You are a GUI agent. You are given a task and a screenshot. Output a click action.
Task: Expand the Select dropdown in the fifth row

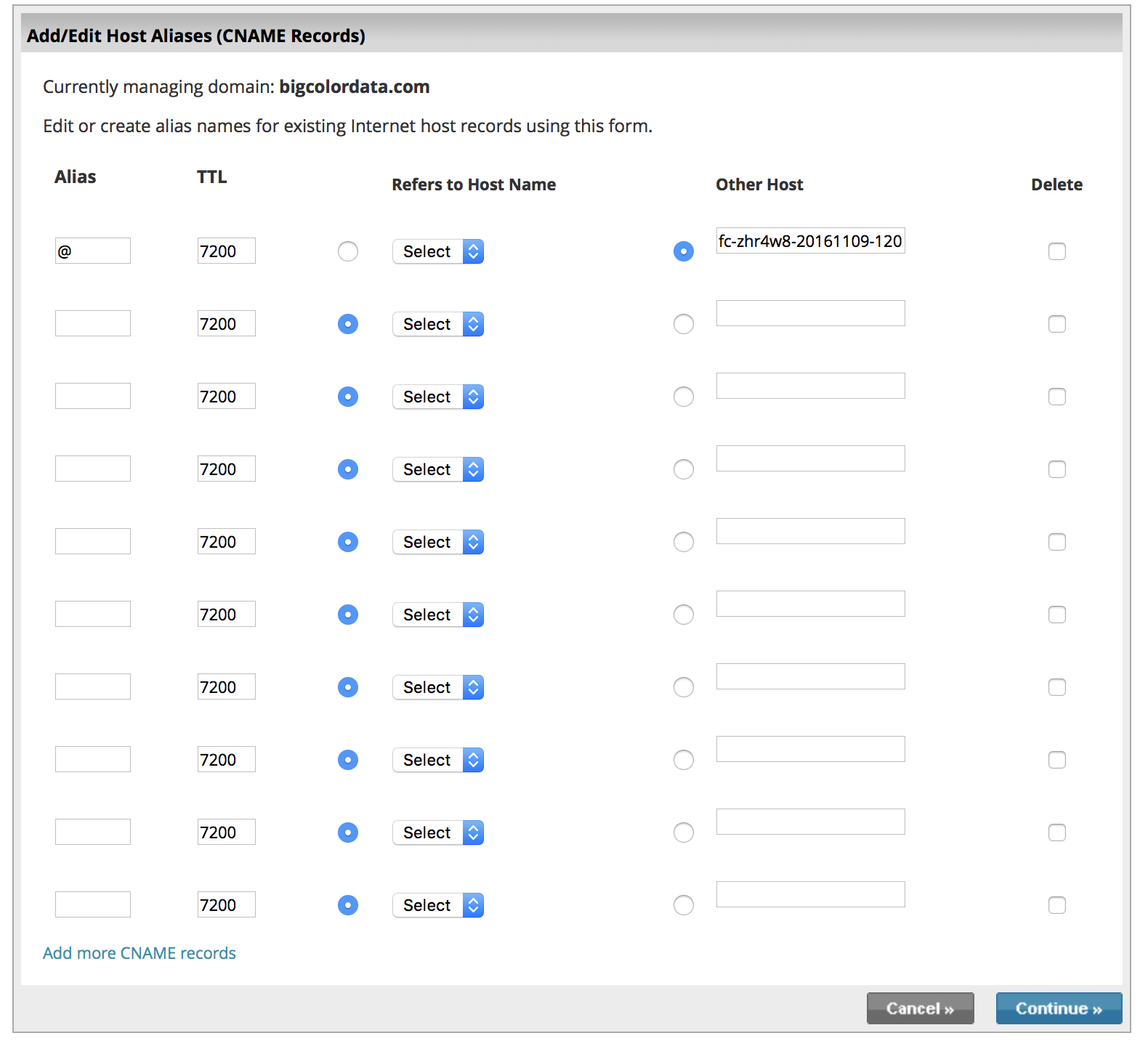click(x=437, y=542)
